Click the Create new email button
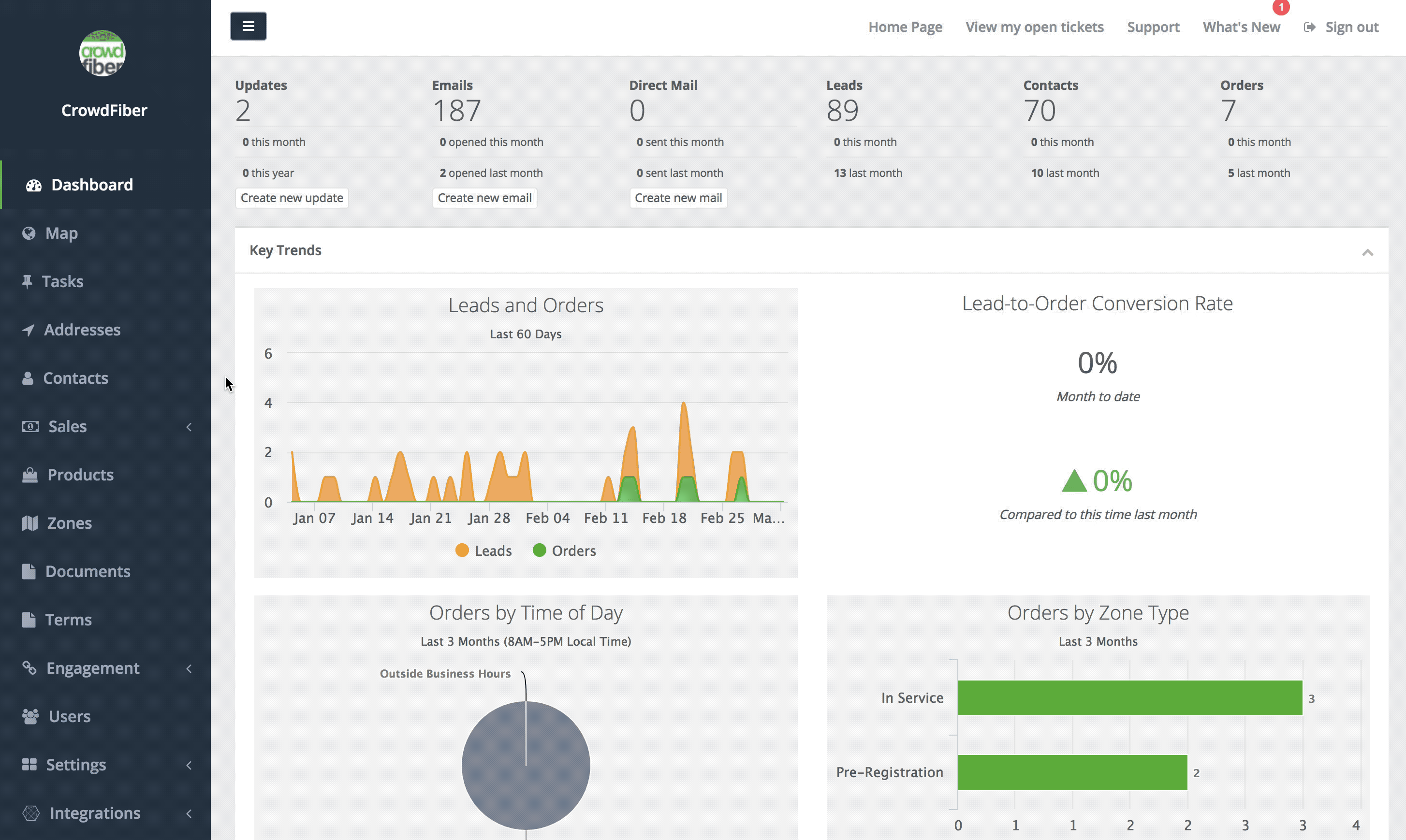1406x840 pixels. 484,198
